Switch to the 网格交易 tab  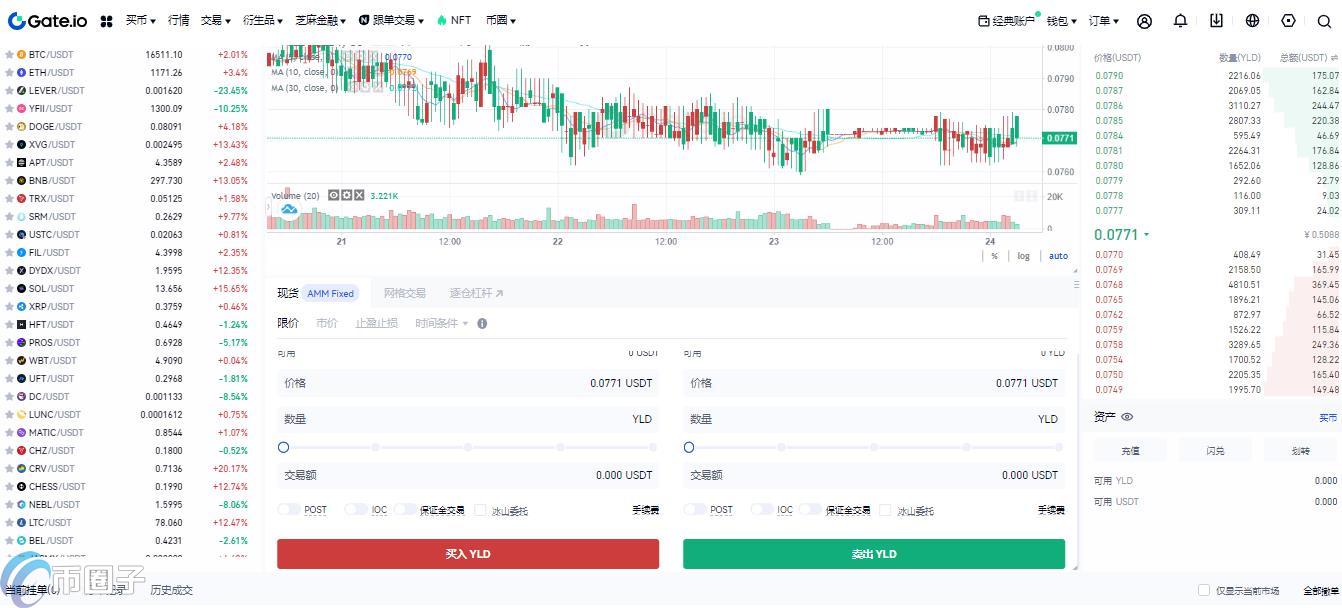click(x=405, y=293)
